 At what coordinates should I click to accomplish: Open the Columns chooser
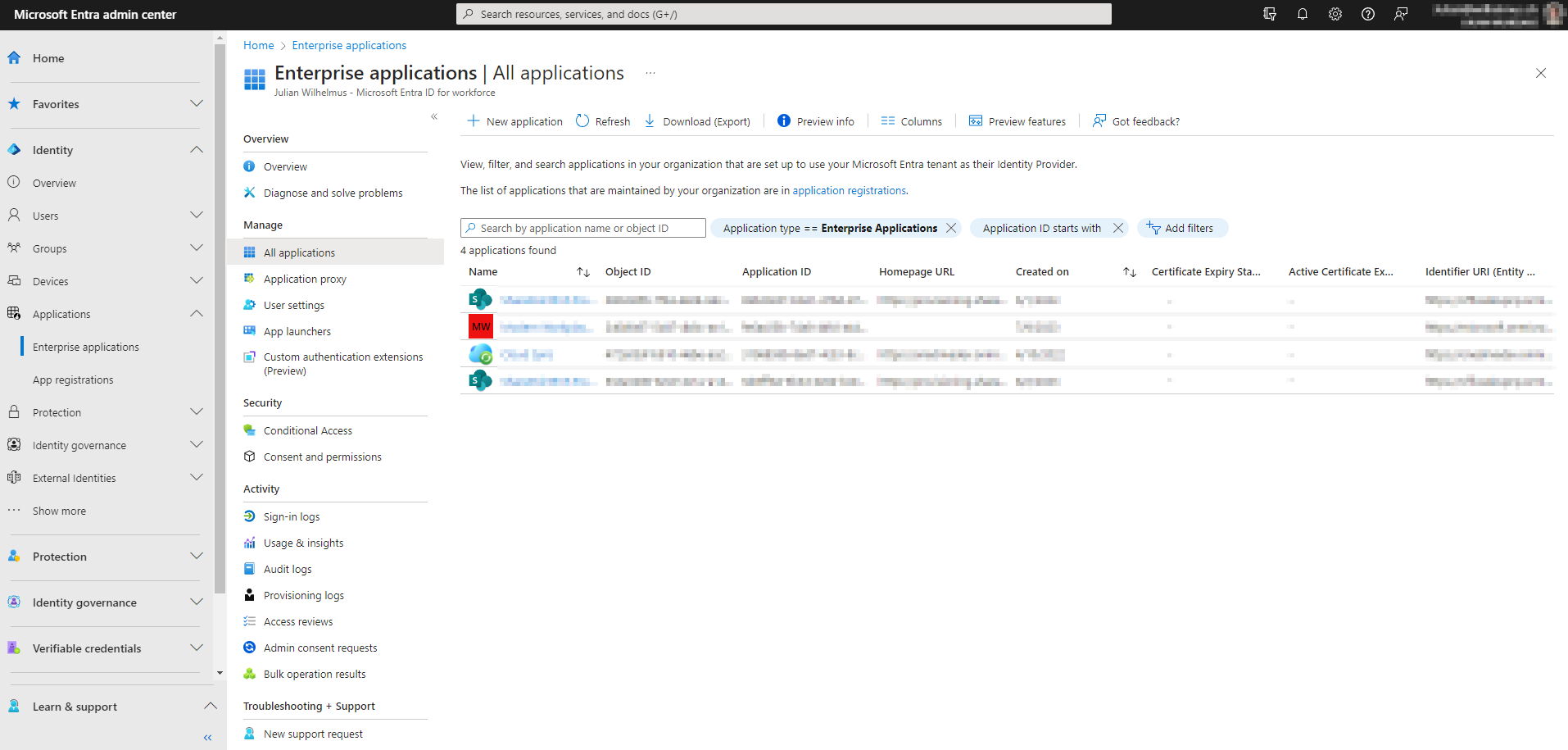(911, 121)
